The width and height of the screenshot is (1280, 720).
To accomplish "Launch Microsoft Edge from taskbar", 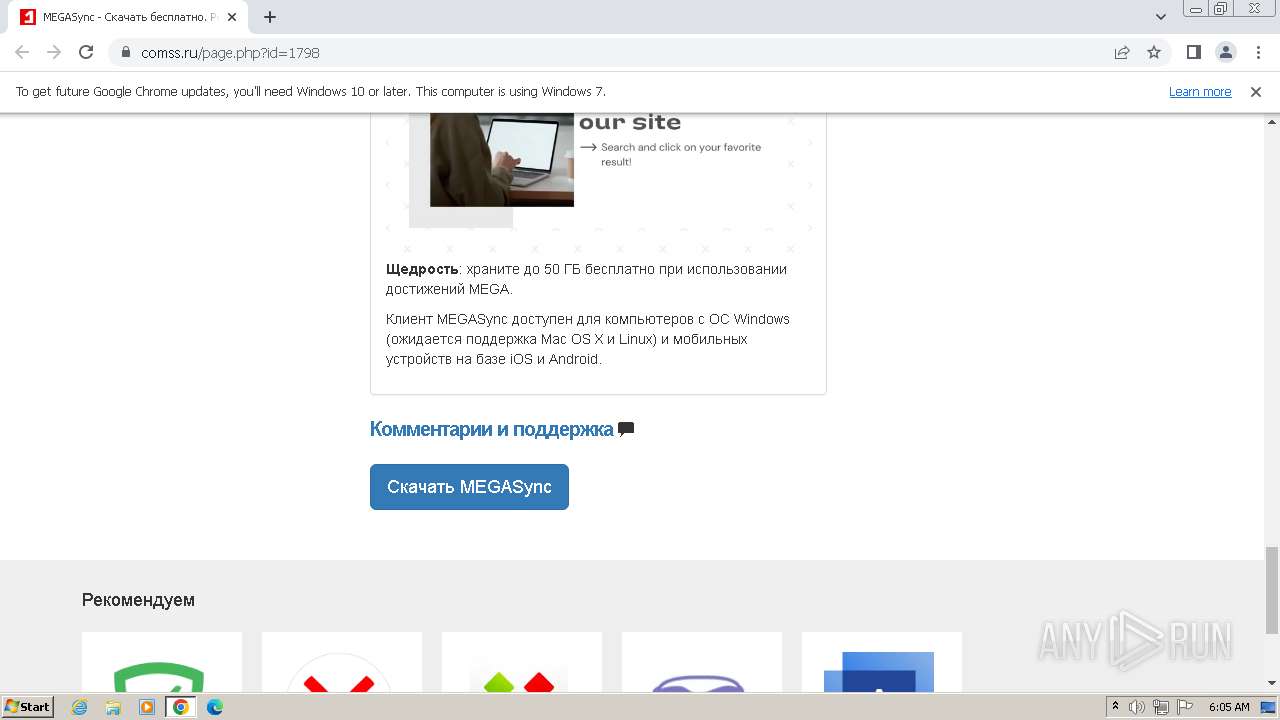I will [215, 707].
